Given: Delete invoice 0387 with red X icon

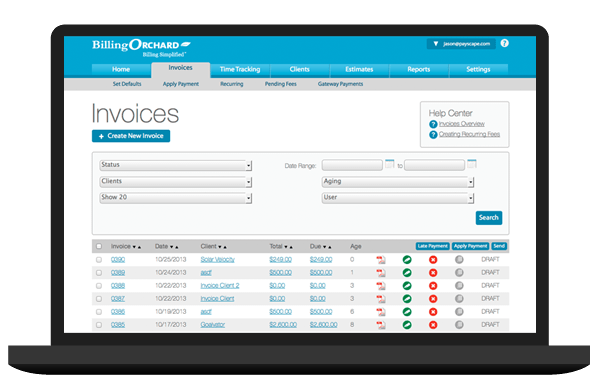Looking at the screenshot, I should point(433,299).
